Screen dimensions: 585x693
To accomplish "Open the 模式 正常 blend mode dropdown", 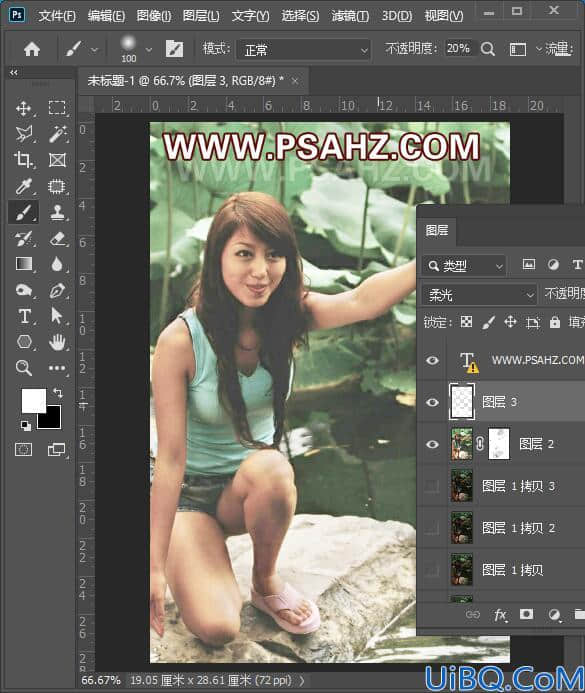I will 304,50.
